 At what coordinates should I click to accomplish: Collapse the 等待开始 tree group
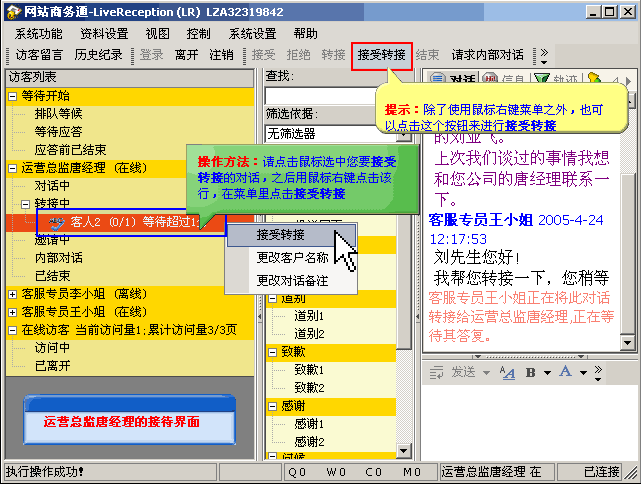point(12,96)
